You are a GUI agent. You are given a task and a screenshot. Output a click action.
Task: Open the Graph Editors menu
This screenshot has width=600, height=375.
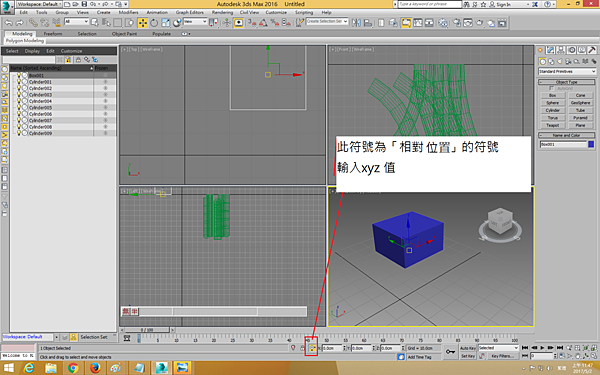pos(190,12)
